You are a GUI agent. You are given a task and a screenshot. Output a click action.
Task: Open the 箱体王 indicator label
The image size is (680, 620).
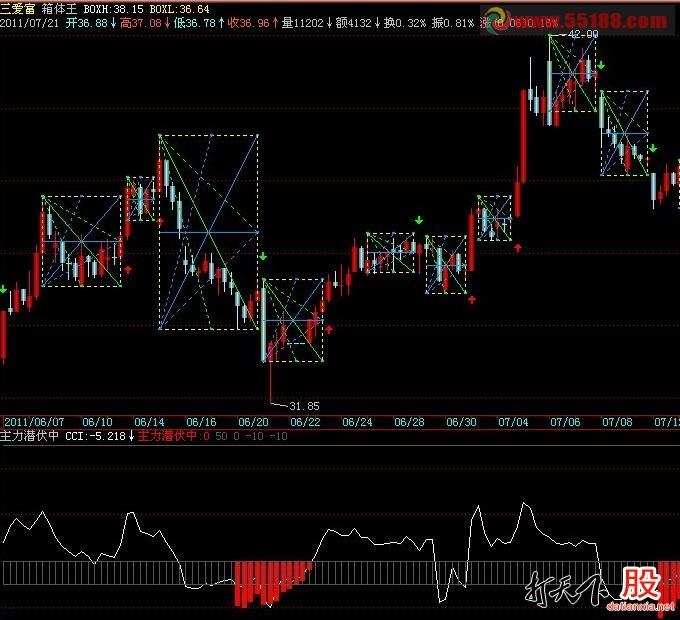pos(59,9)
